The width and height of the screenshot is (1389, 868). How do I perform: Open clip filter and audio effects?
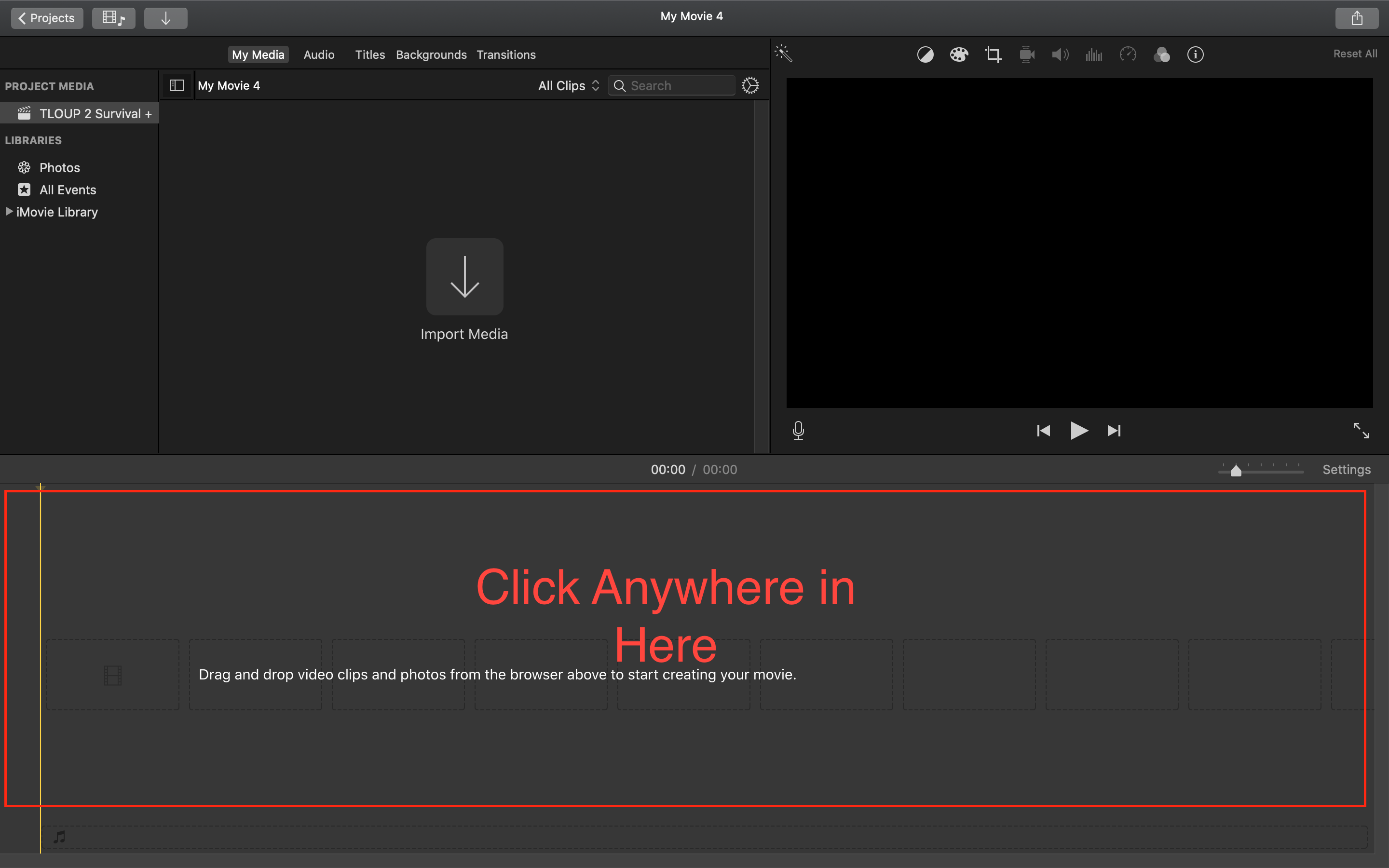pos(1161,54)
